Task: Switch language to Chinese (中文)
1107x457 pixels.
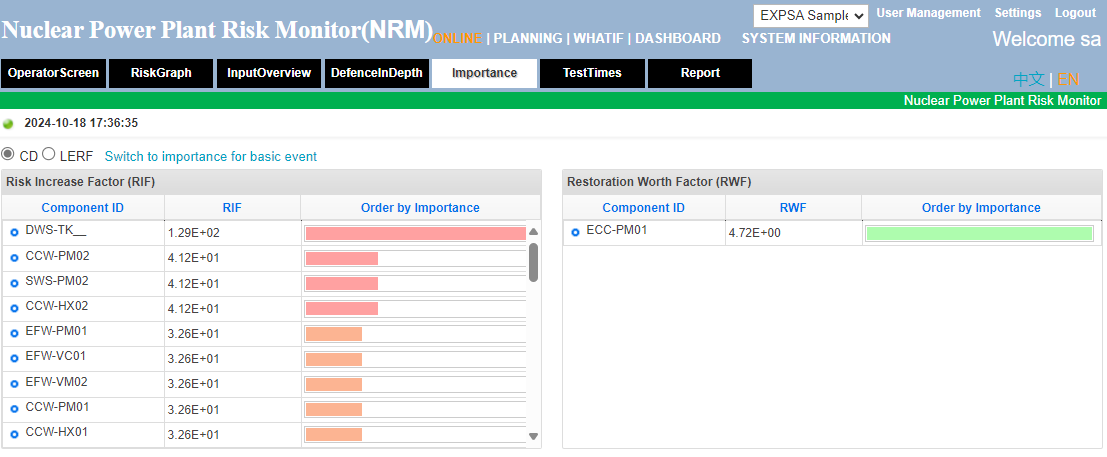Action: click(x=1028, y=79)
